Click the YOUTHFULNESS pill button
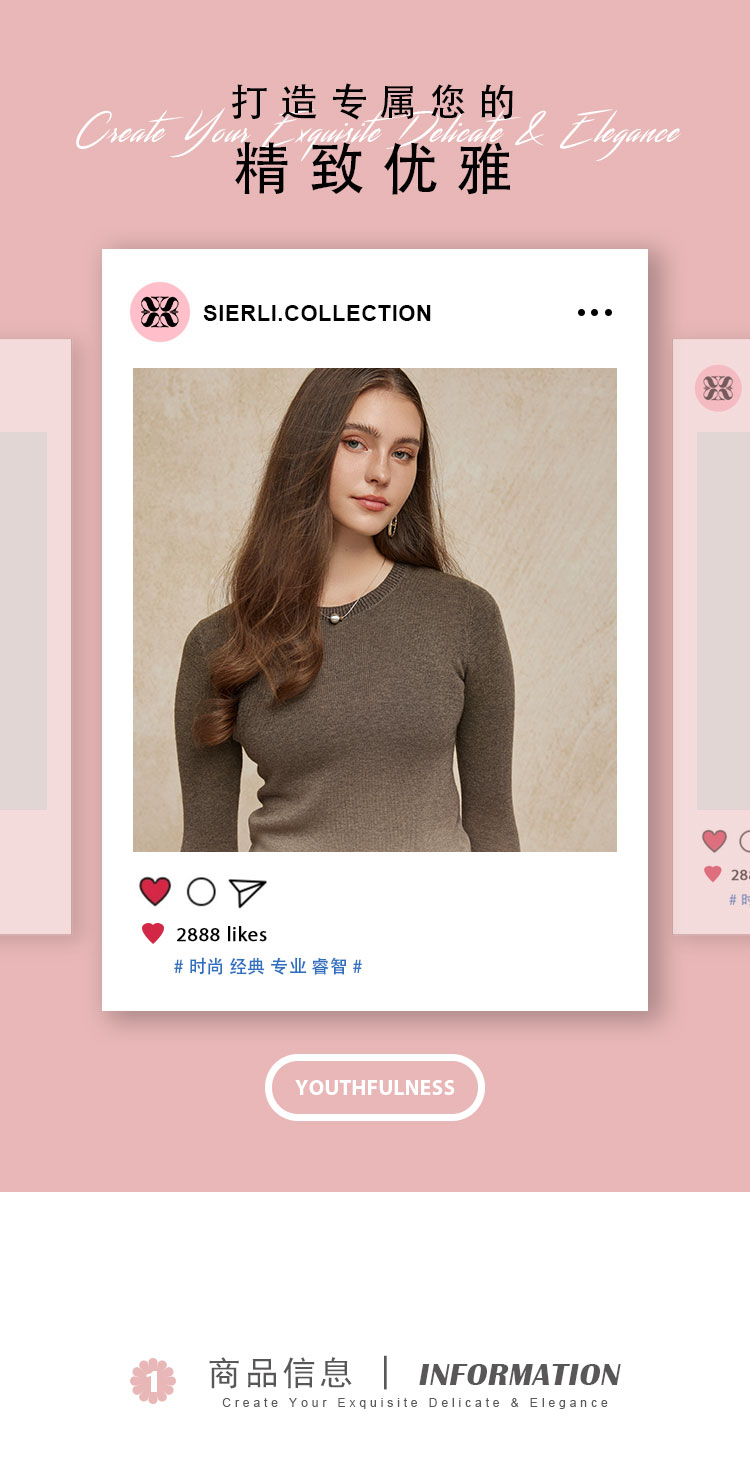Viewport: 750px width, 1461px height. point(375,1087)
